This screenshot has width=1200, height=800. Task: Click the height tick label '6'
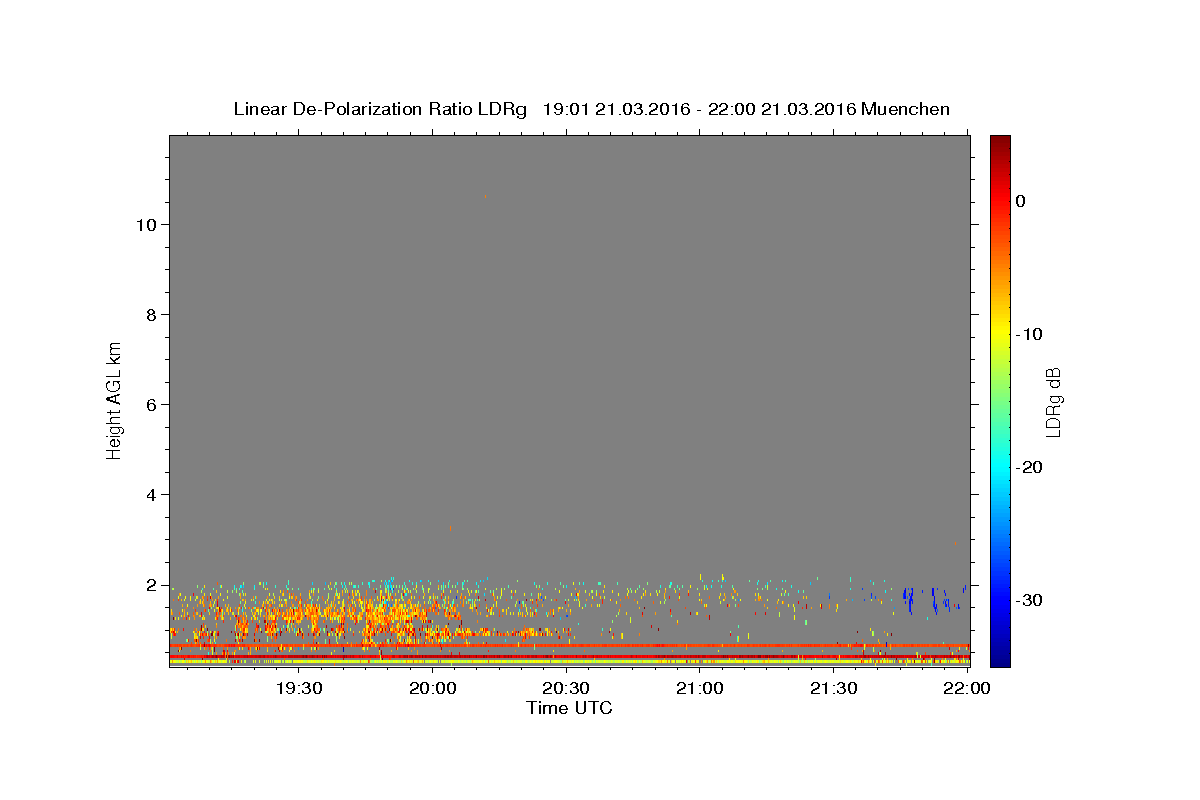coord(150,405)
